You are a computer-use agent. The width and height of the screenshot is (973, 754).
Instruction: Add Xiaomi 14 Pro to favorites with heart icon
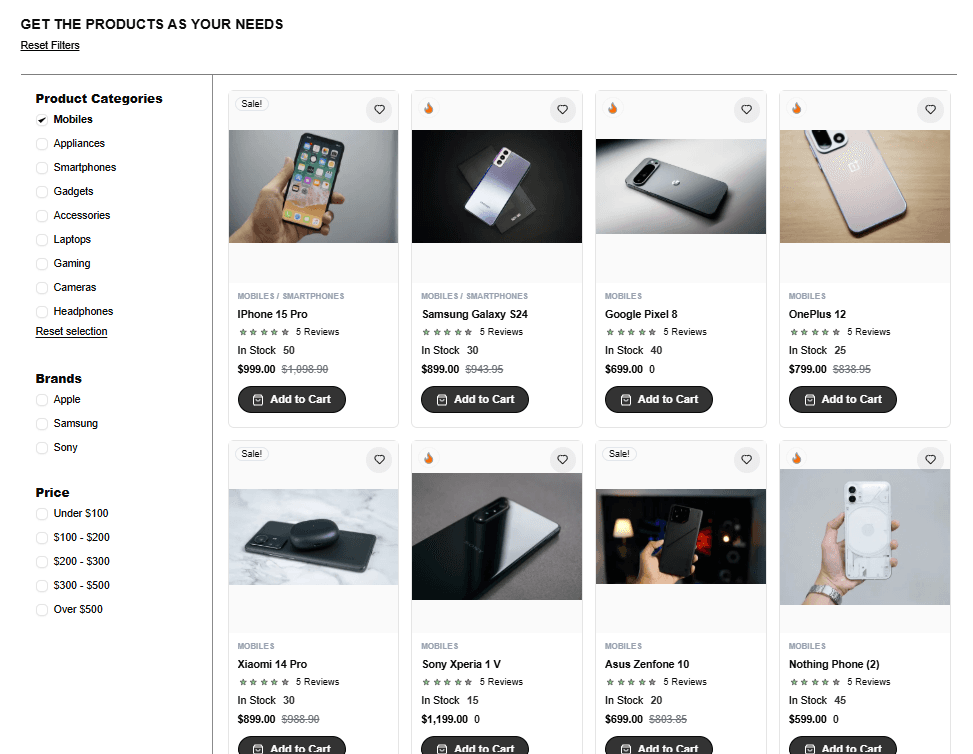coord(379,460)
